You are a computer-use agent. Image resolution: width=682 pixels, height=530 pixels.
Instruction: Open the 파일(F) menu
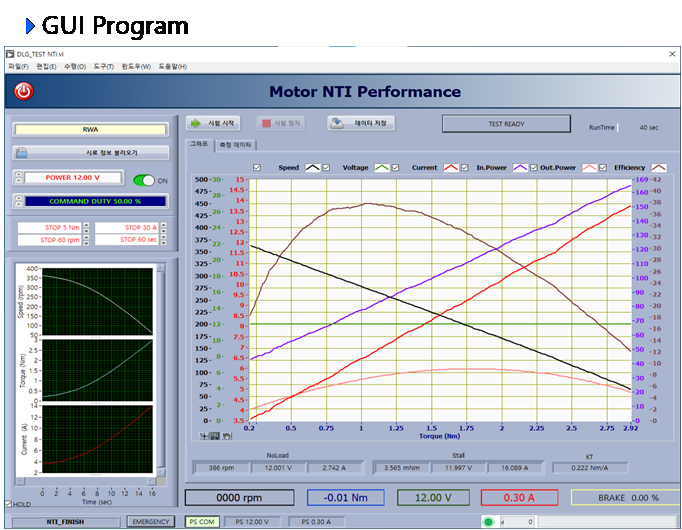pyautogui.click(x=18, y=67)
